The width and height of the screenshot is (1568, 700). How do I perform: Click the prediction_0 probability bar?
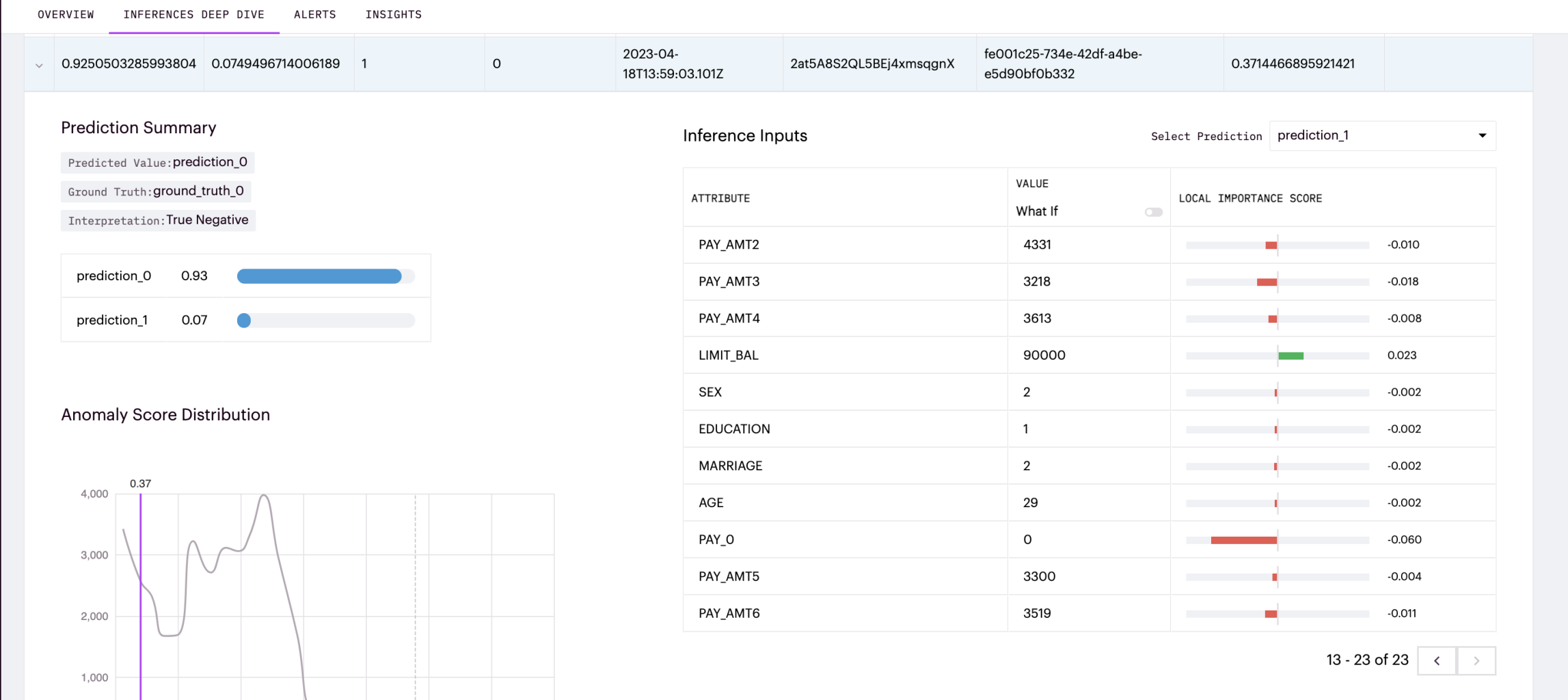(326, 276)
